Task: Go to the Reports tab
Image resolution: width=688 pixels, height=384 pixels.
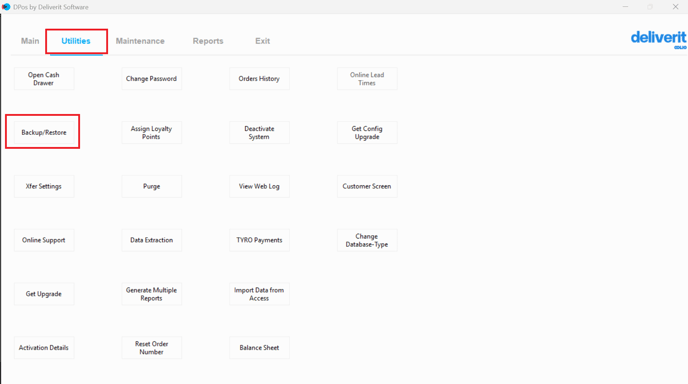Action: pos(208,41)
